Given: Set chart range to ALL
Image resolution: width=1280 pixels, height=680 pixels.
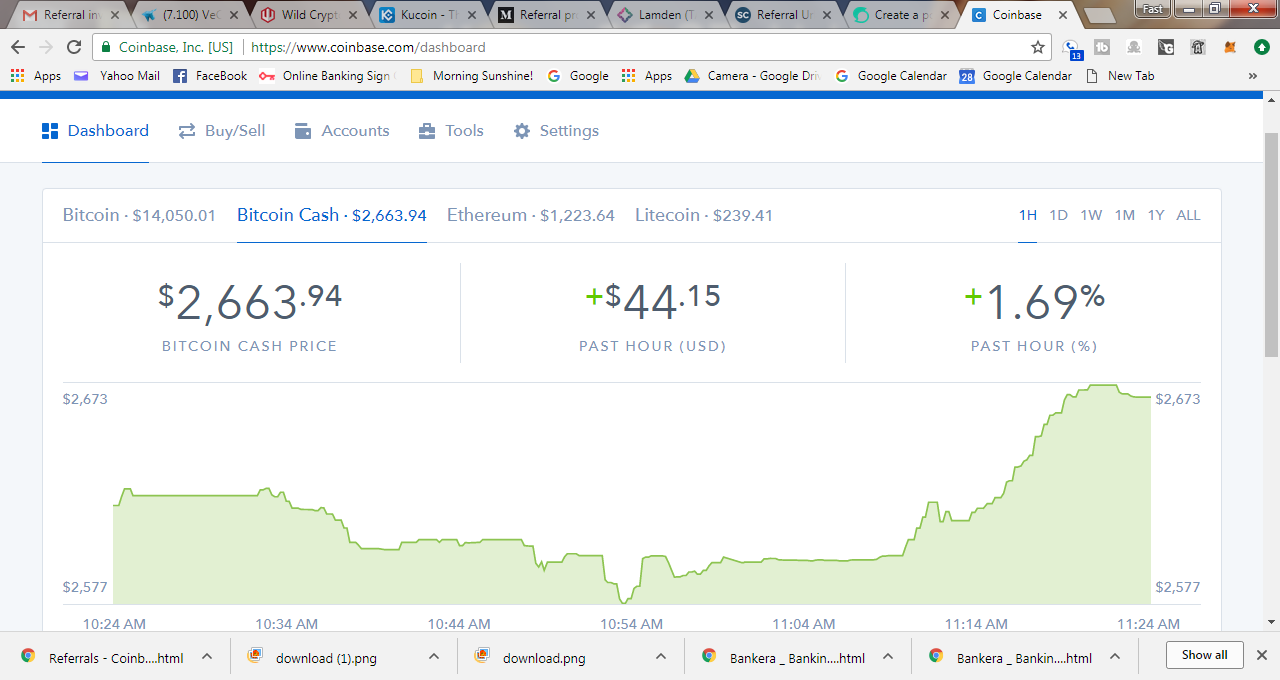Looking at the screenshot, I should [x=1188, y=215].
